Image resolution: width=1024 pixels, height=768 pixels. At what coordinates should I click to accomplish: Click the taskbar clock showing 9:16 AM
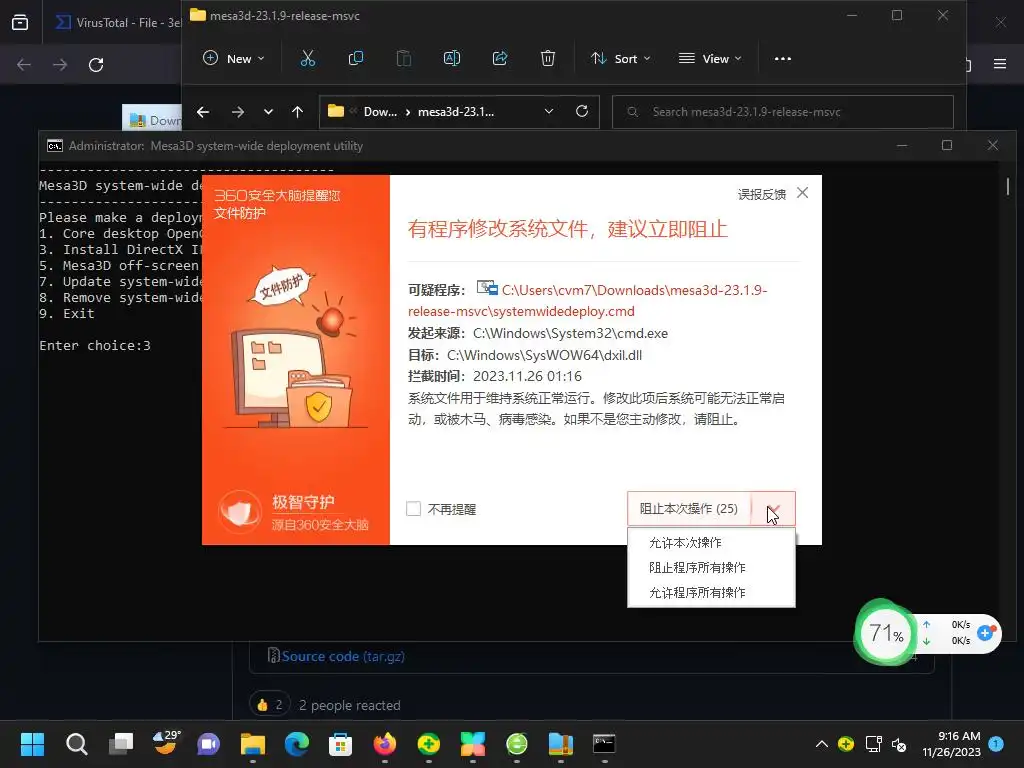click(x=952, y=744)
